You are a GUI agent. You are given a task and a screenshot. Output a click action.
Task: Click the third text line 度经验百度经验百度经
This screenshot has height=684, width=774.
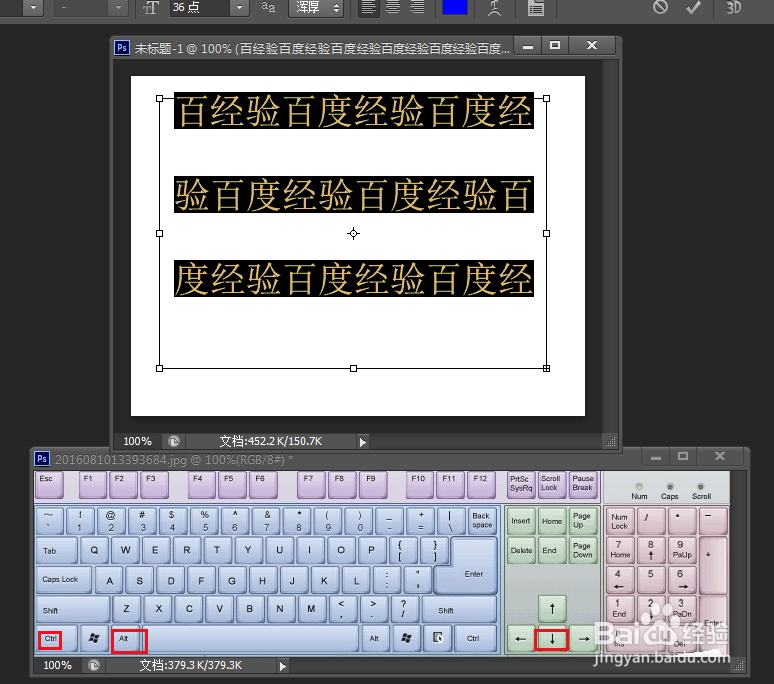[x=353, y=278]
